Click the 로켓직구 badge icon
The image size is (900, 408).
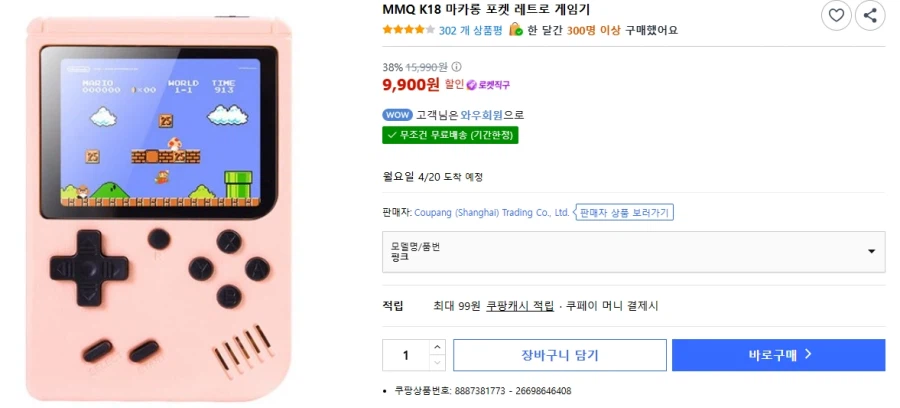492,85
